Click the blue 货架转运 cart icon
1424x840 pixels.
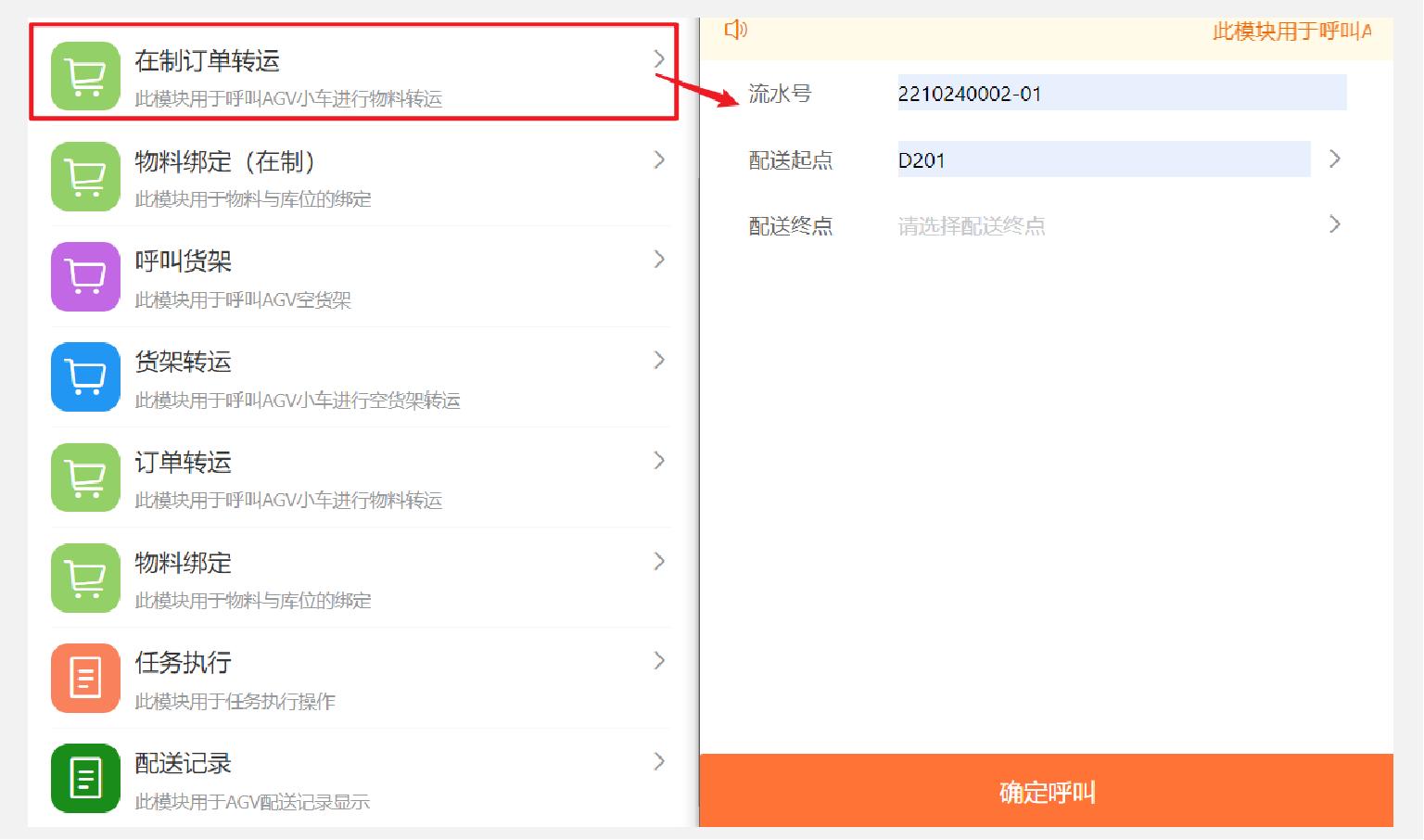click(84, 376)
